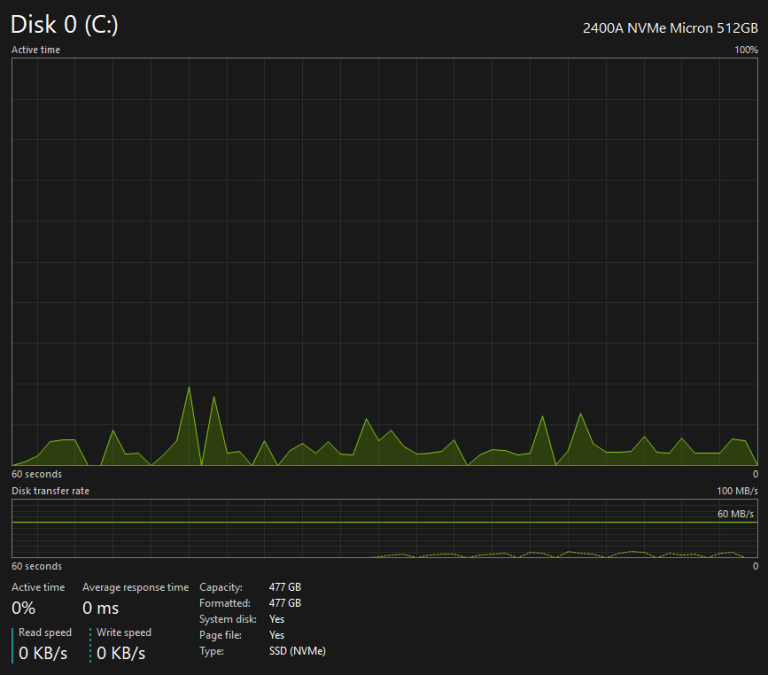The height and width of the screenshot is (675, 768).
Task: Click the "Disk transfer rate" graph label
Action: [x=50, y=491]
